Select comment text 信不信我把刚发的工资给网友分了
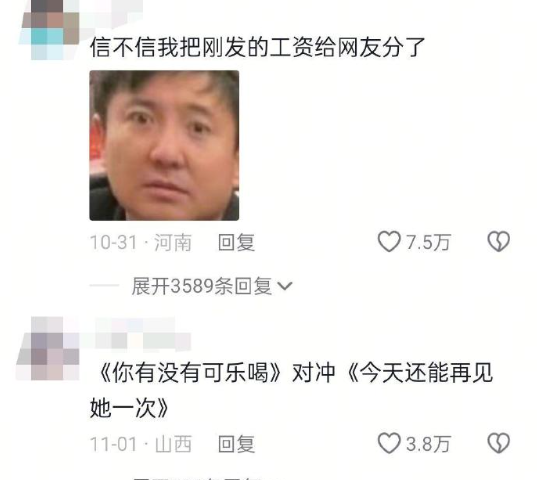This screenshot has height=480, width=537. 258,47
